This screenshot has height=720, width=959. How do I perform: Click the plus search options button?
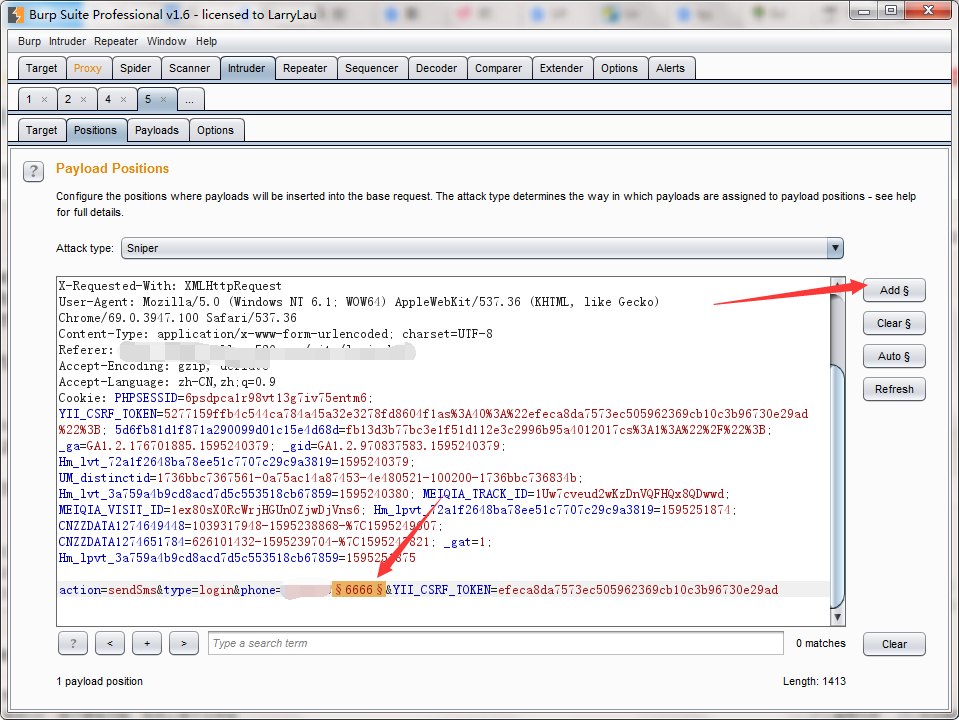click(147, 643)
